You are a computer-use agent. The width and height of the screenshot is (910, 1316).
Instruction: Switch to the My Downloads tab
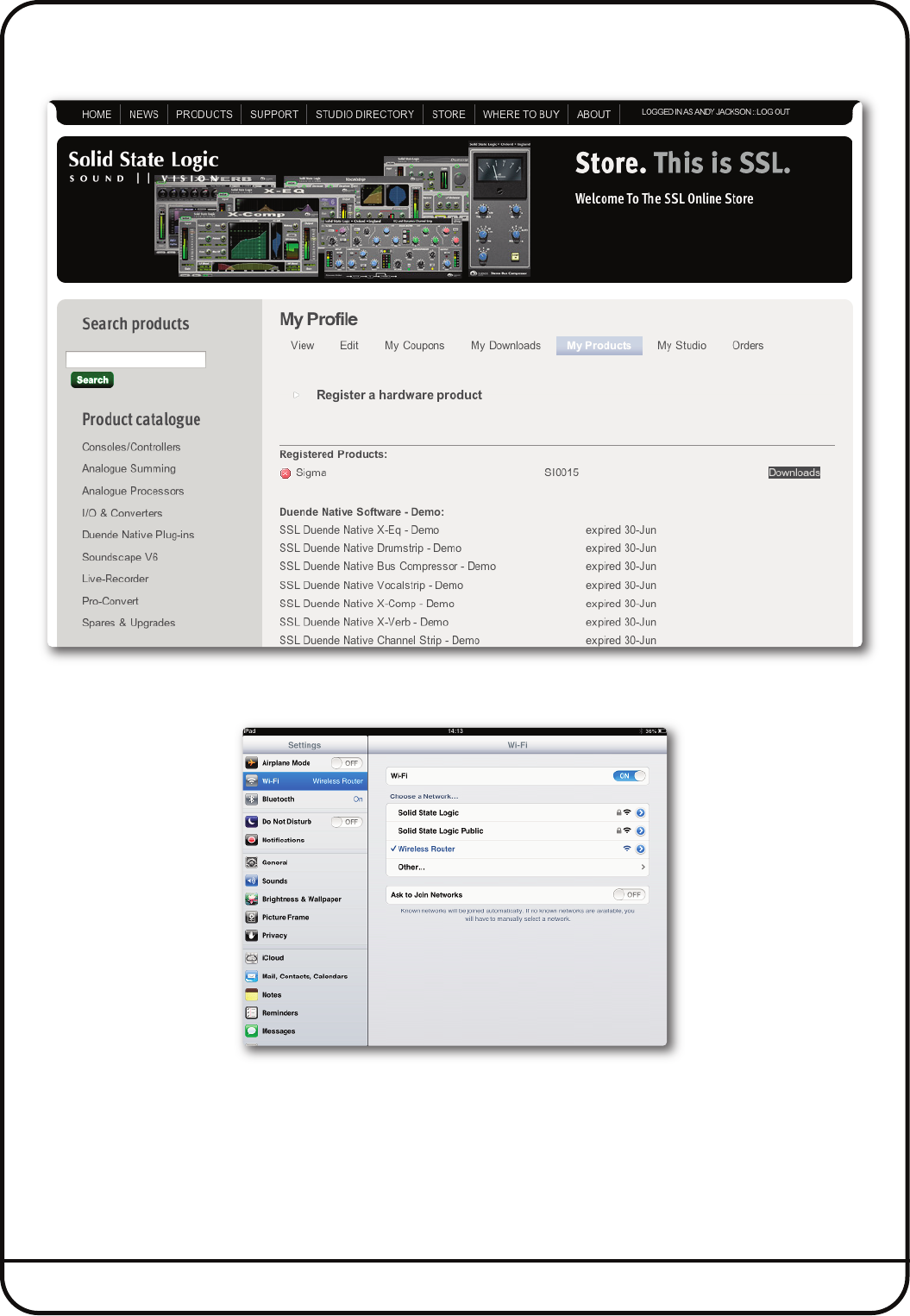tap(506, 346)
